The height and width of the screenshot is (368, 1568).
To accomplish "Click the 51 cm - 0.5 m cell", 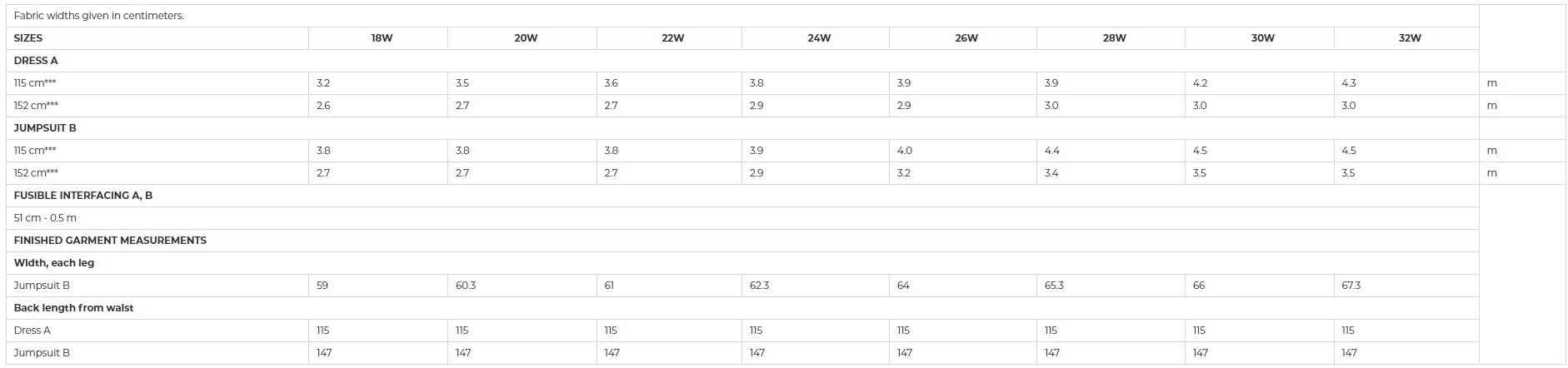I will coord(45,218).
